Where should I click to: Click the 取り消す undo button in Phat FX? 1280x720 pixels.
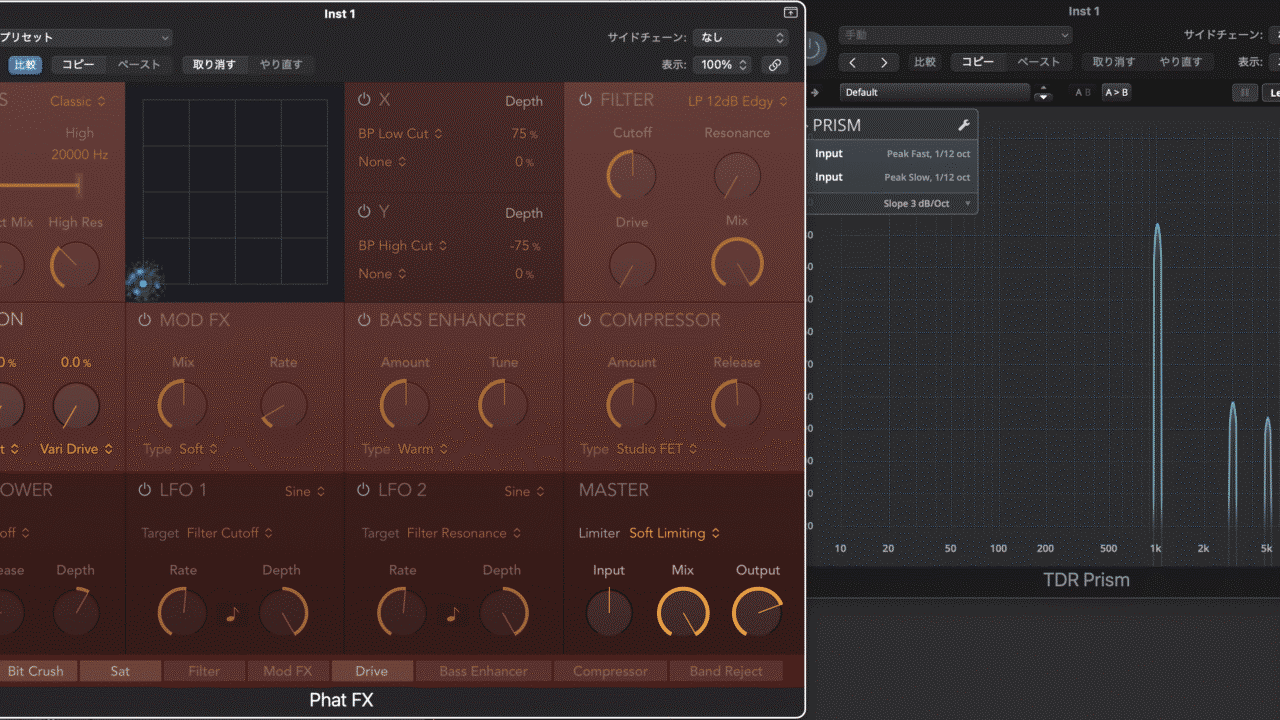click(x=214, y=65)
